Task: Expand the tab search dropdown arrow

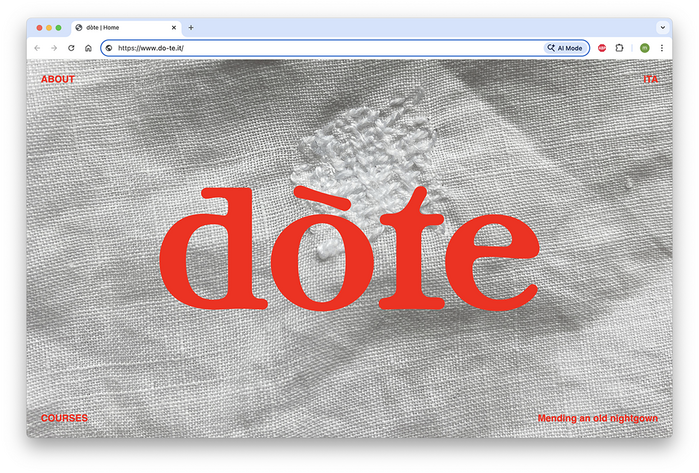Action: (661, 27)
